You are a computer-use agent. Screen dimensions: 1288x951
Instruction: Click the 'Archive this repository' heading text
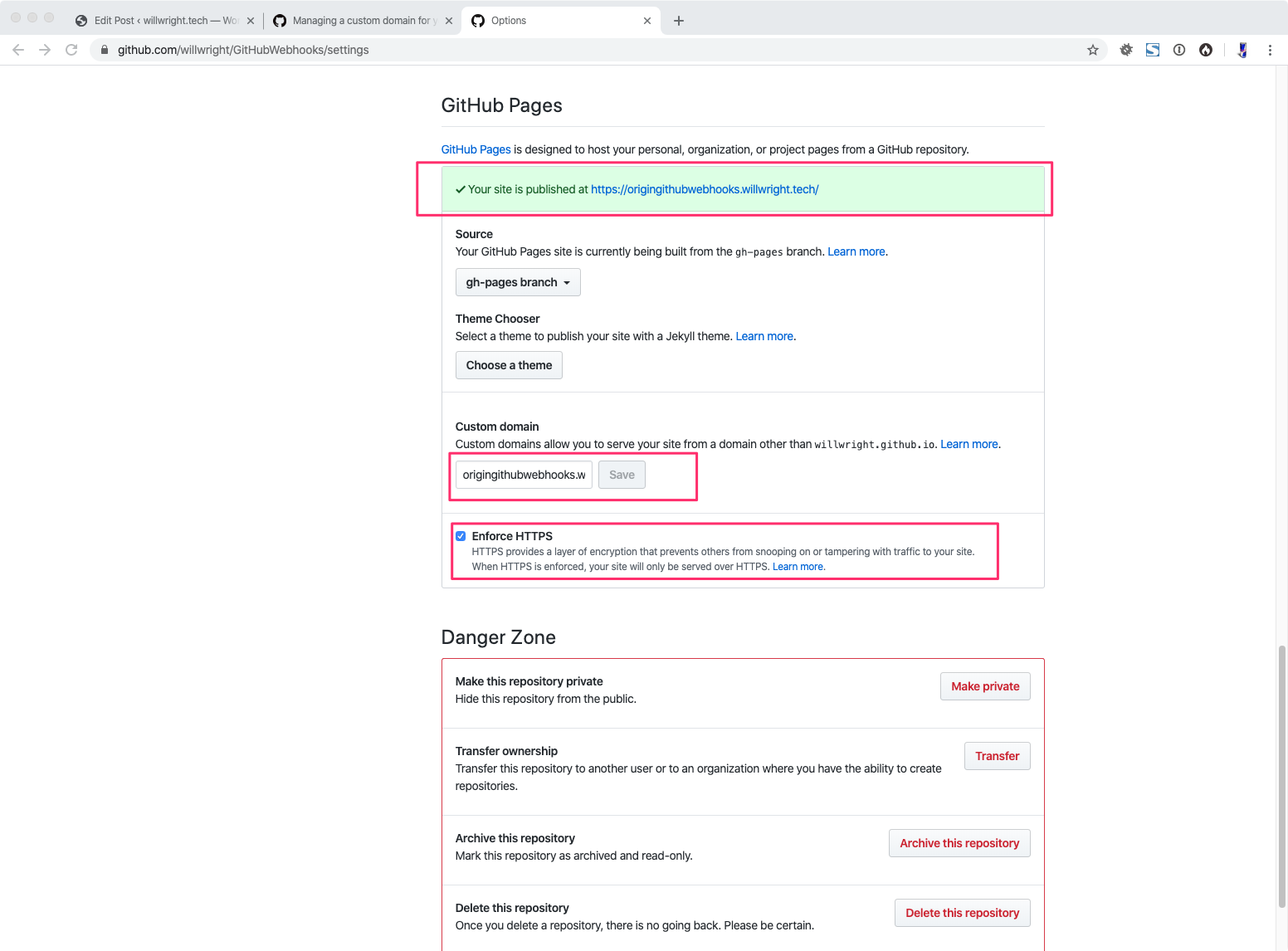pyautogui.click(x=515, y=838)
